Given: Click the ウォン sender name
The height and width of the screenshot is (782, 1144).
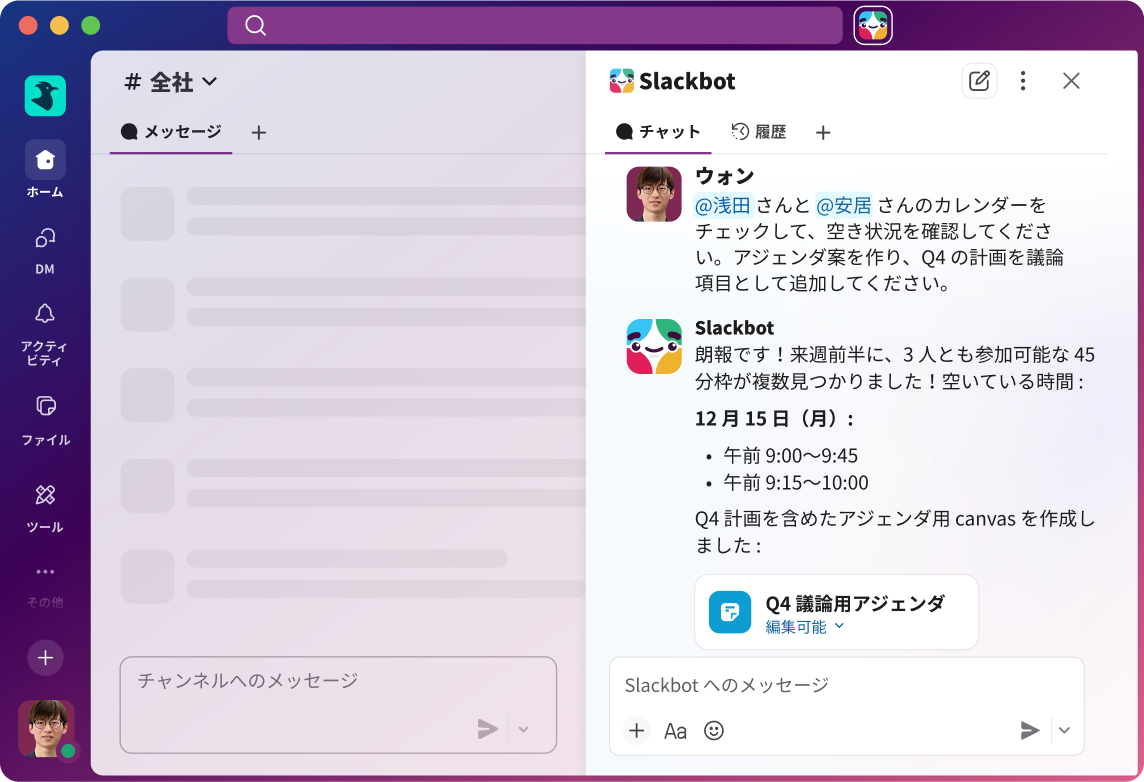Looking at the screenshot, I should [724, 176].
